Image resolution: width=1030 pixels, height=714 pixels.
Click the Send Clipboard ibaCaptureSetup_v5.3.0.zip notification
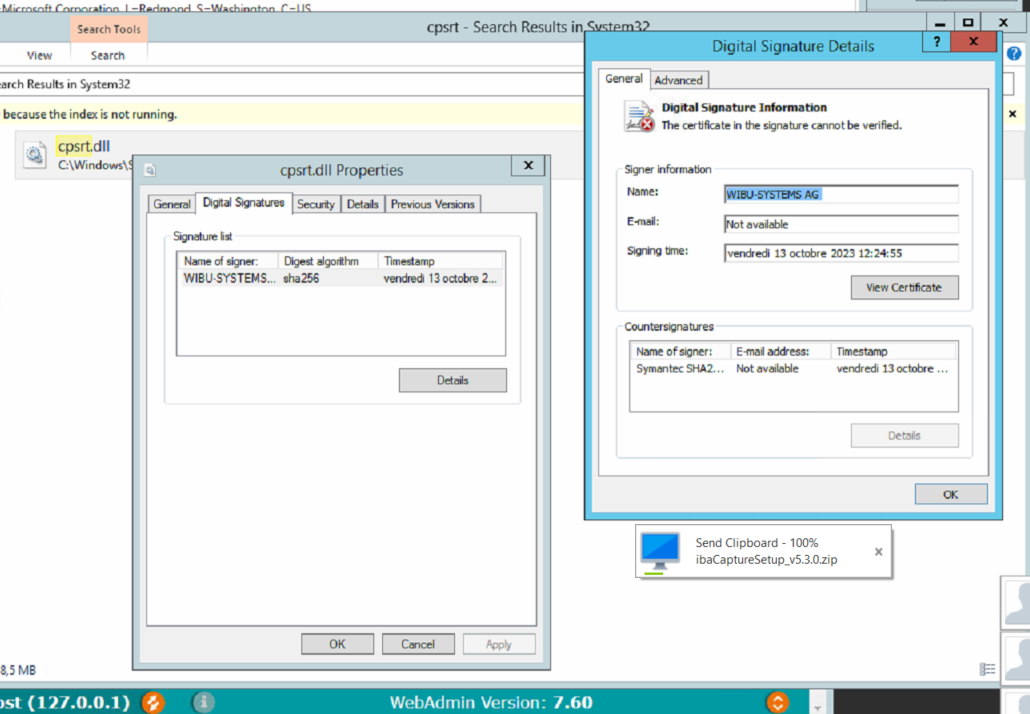763,552
